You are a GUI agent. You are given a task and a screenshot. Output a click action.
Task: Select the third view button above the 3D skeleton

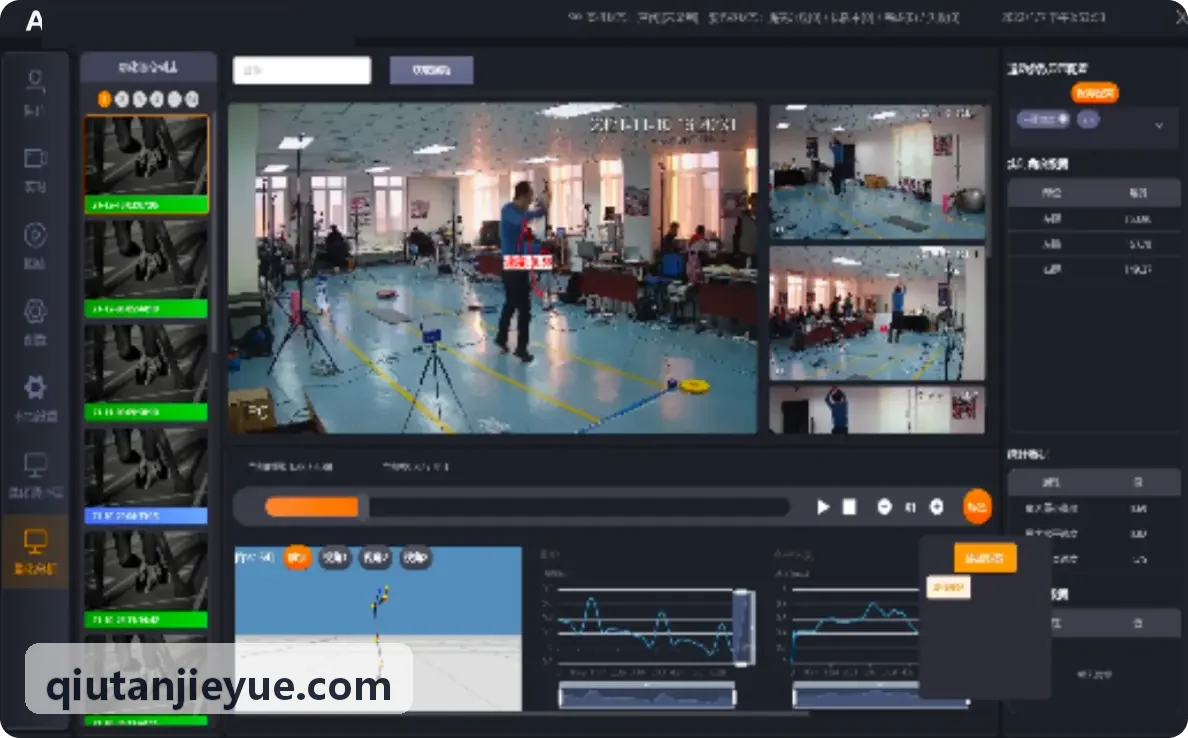[376, 558]
